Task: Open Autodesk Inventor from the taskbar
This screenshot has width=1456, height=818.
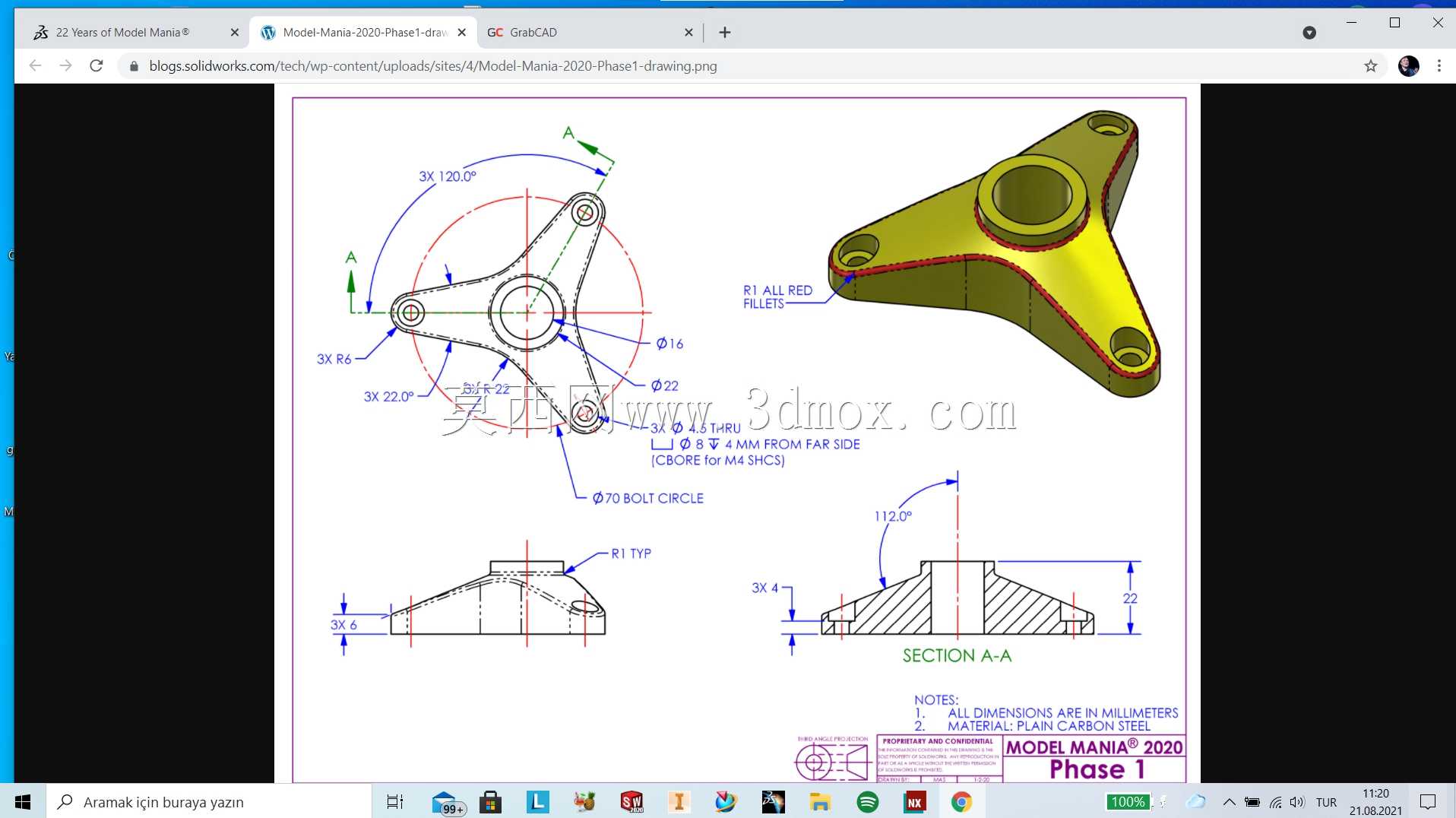Action: coord(679,801)
